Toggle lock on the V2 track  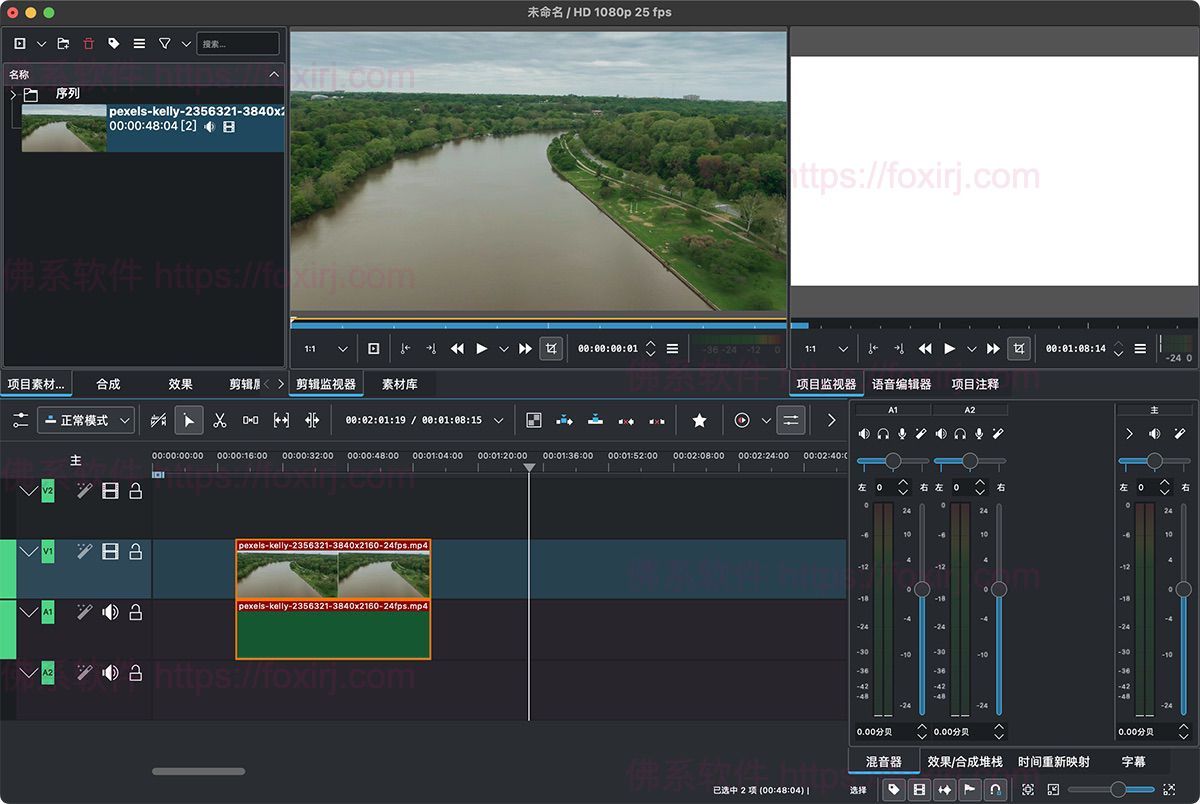(x=135, y=491)
